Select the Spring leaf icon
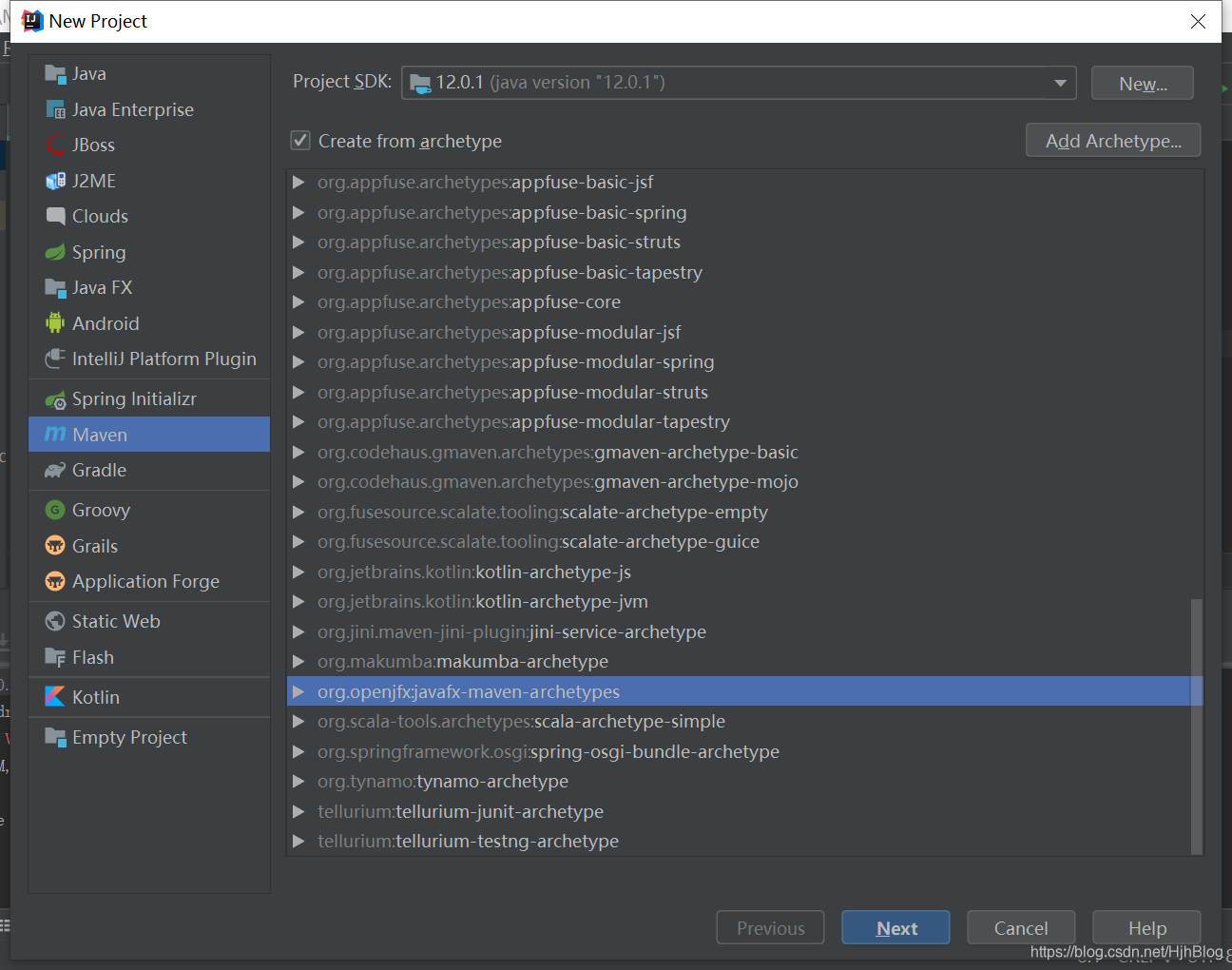Viewport: 1232px width, 970px height. point(55,253)
